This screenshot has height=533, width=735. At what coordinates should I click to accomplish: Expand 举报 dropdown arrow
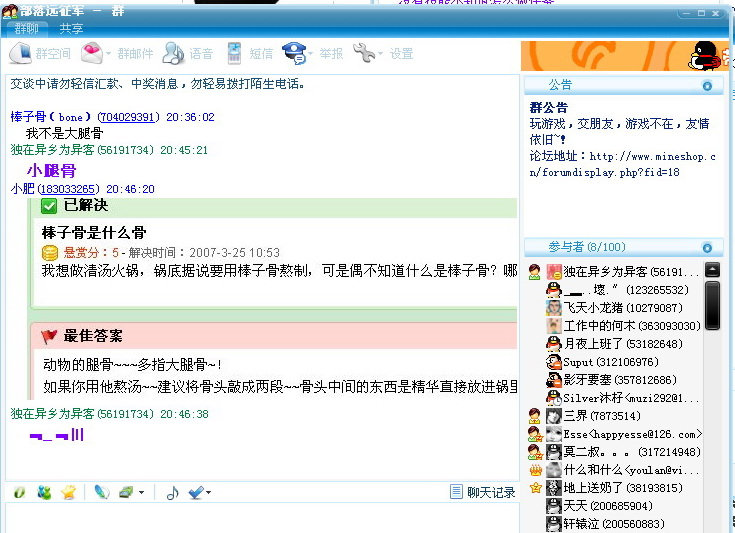click(310, 53)
